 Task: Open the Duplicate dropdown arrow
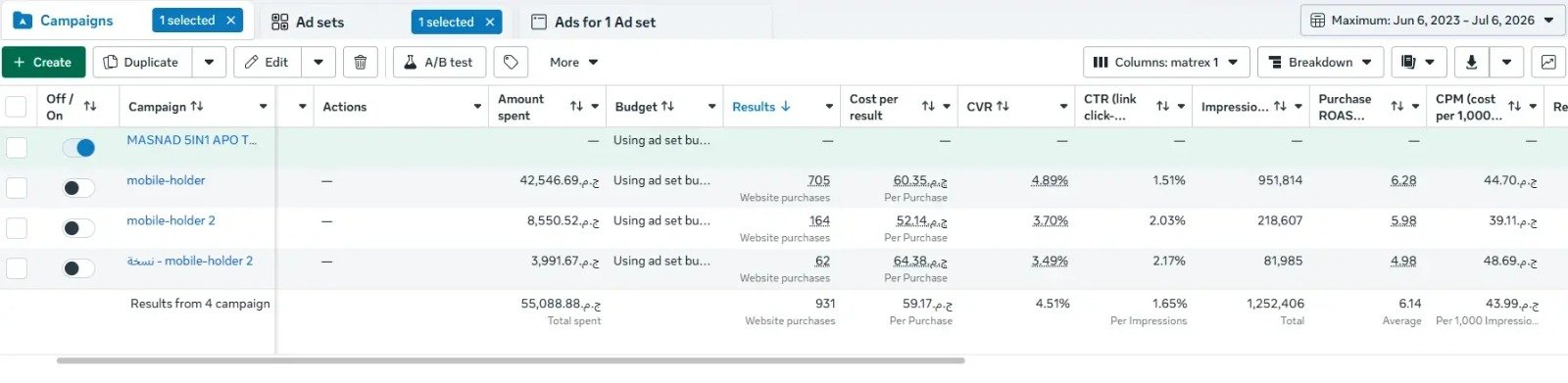(209, 62)
